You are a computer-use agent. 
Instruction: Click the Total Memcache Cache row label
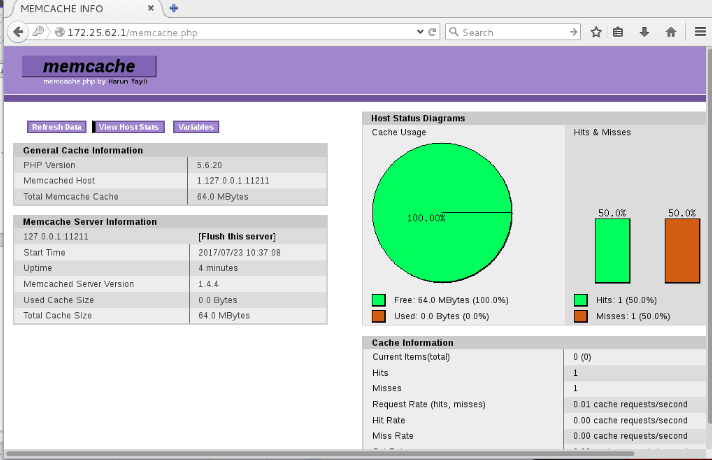click(71, 197)
